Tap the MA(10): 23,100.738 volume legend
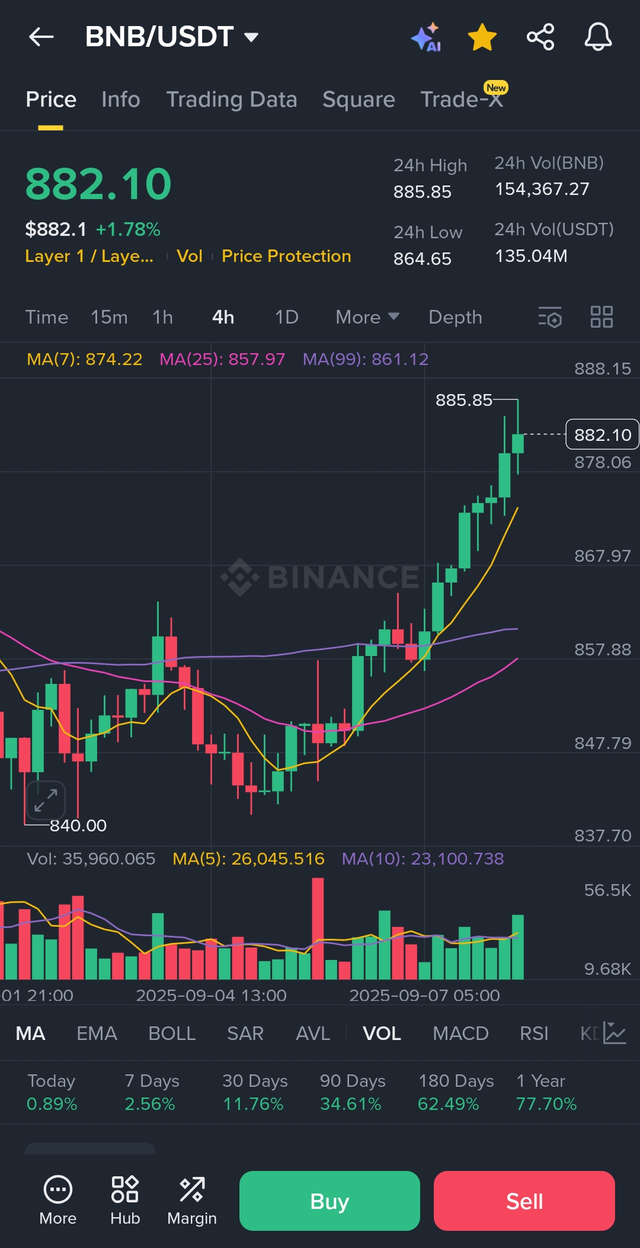Viewport: 640px width, 1248px height. pos(422,858)
